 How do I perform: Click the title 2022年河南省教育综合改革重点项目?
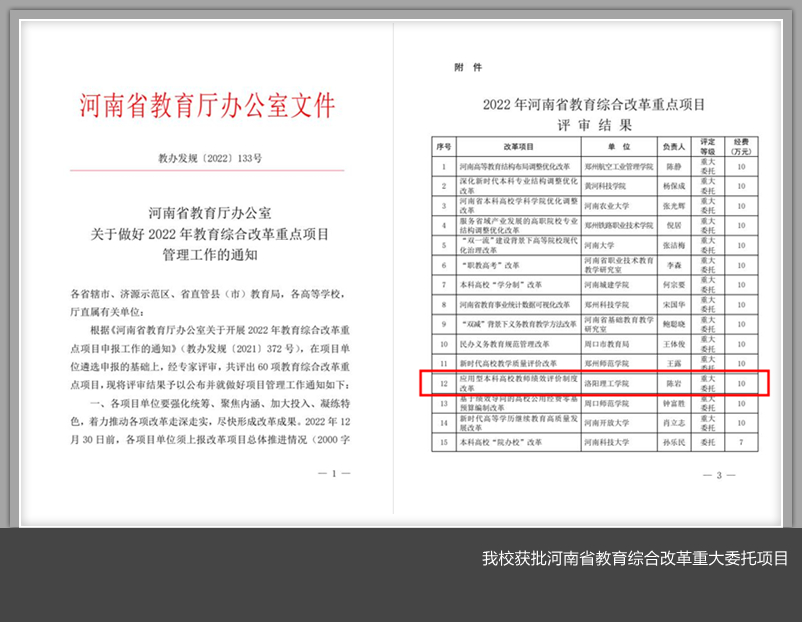pos(594,104)
